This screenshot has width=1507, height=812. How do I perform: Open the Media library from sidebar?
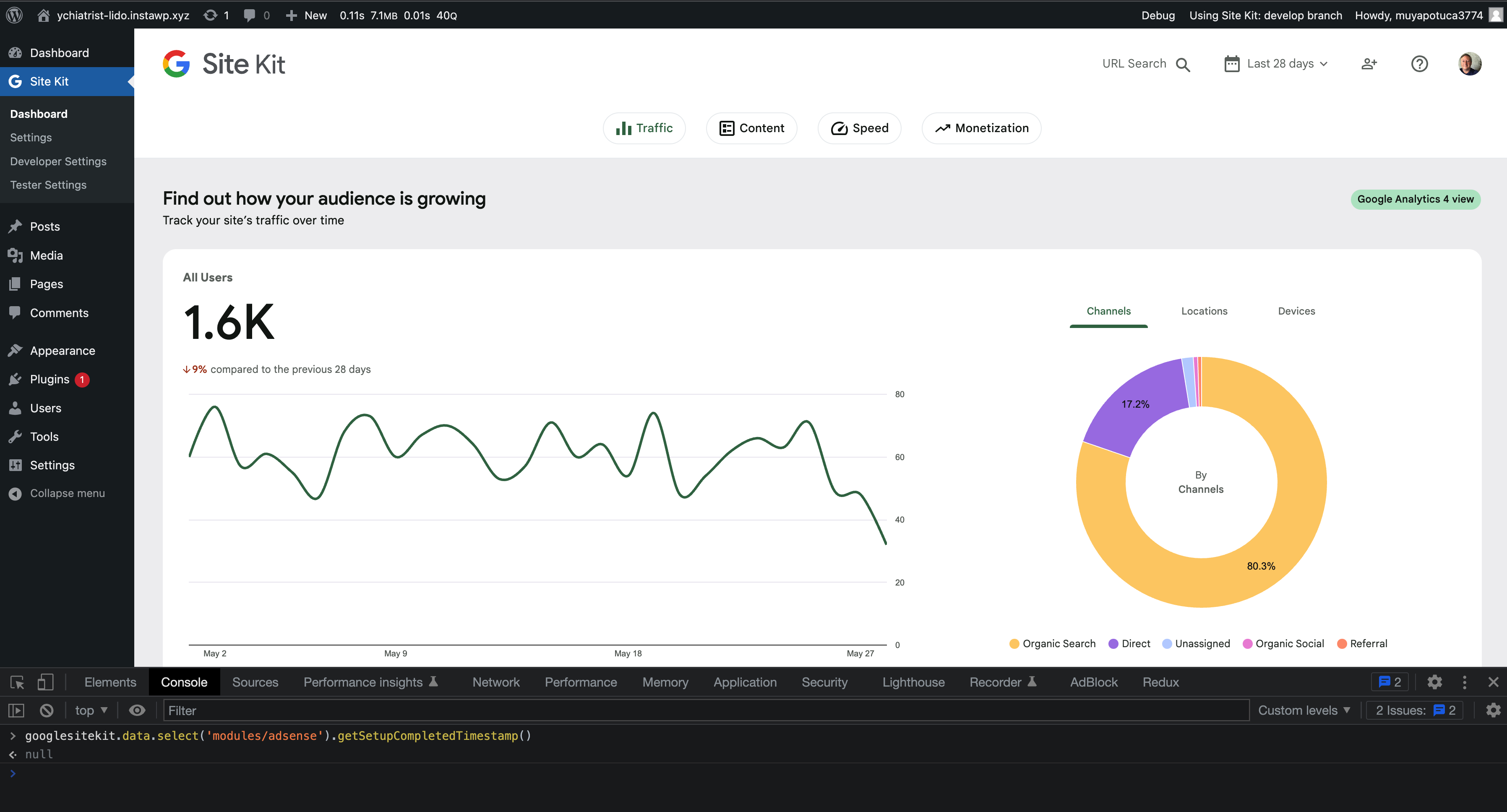[46, 255]
